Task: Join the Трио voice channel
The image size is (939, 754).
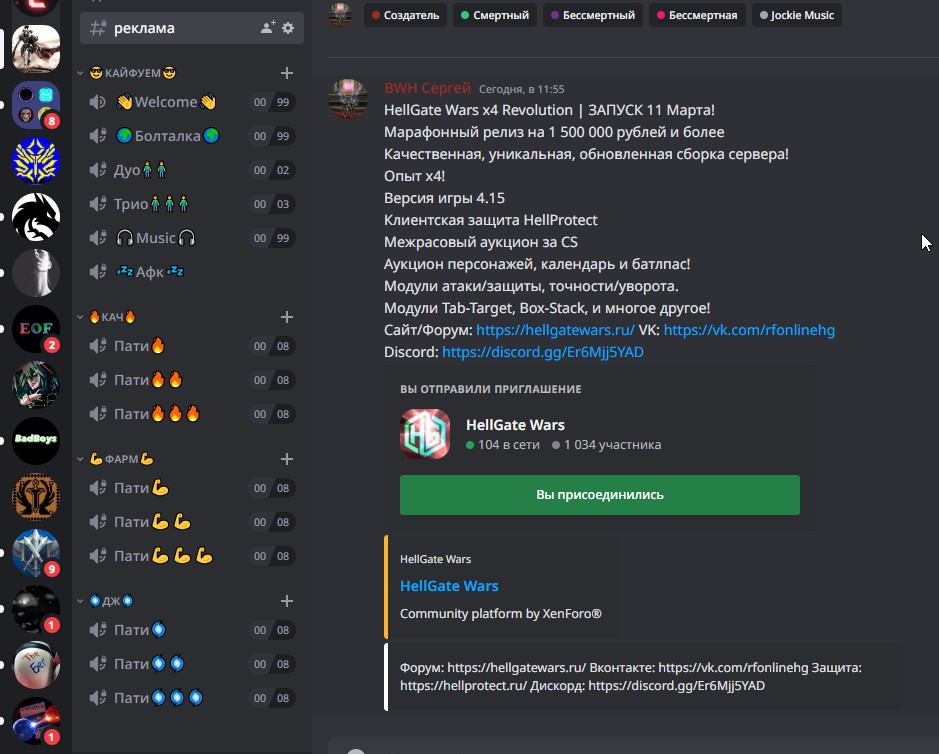Action: (x=192, y=204)
